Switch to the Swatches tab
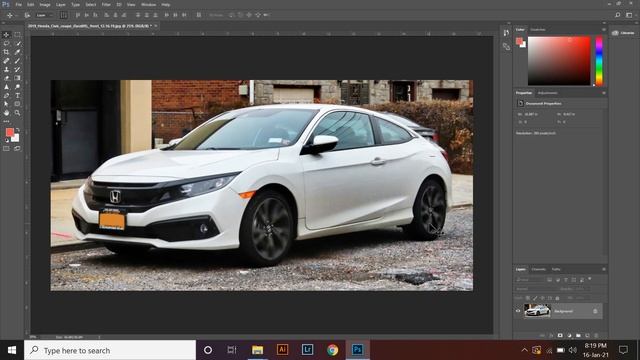This screenshot has width=640, height=360. (538, 29)
